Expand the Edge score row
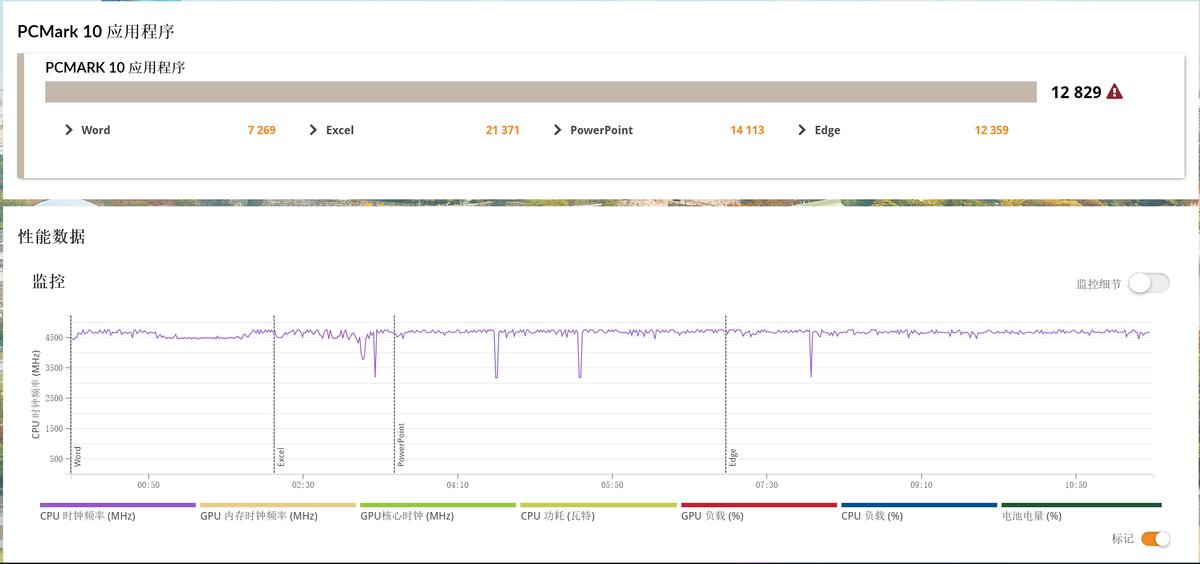Image resolution: width=1200 pixels, height=564 pixels. (802, 130)
